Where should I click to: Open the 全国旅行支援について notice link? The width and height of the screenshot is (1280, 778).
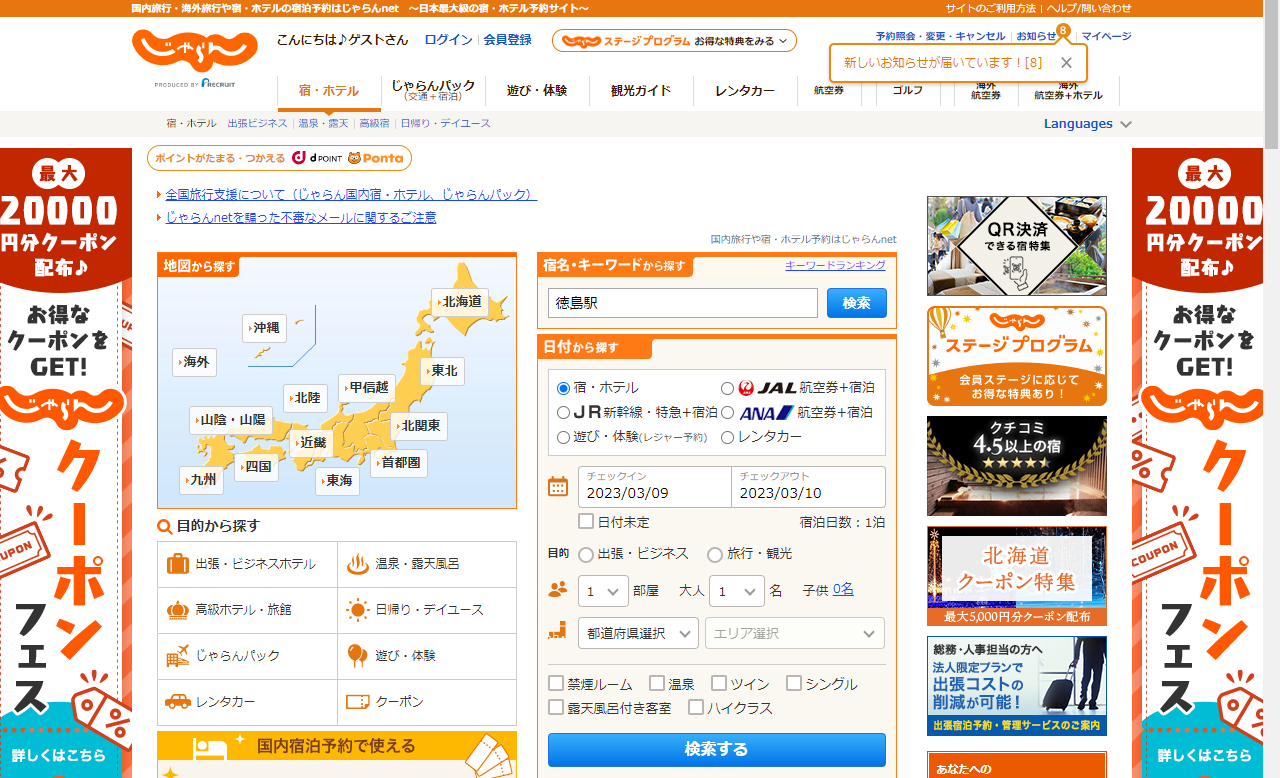click(351, 194)
